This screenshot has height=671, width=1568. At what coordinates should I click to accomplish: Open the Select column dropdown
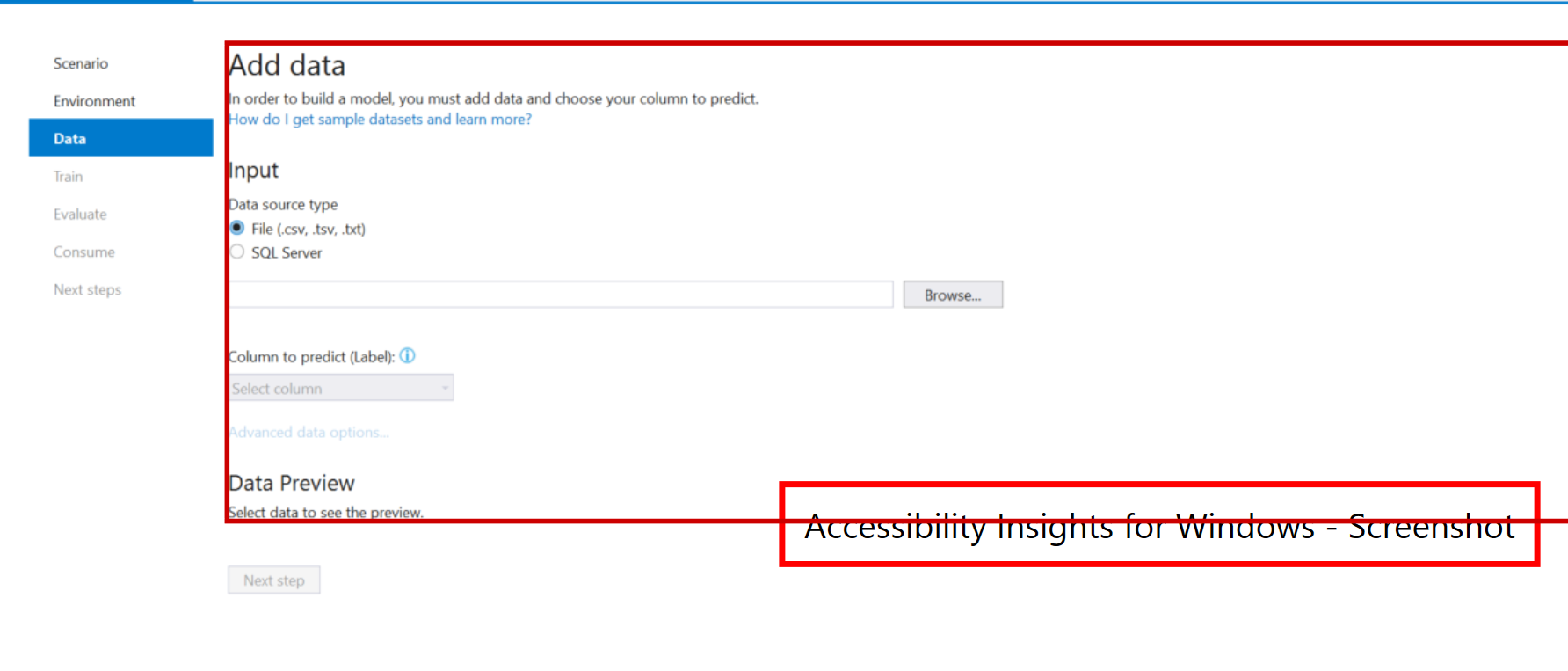(340, 387)
